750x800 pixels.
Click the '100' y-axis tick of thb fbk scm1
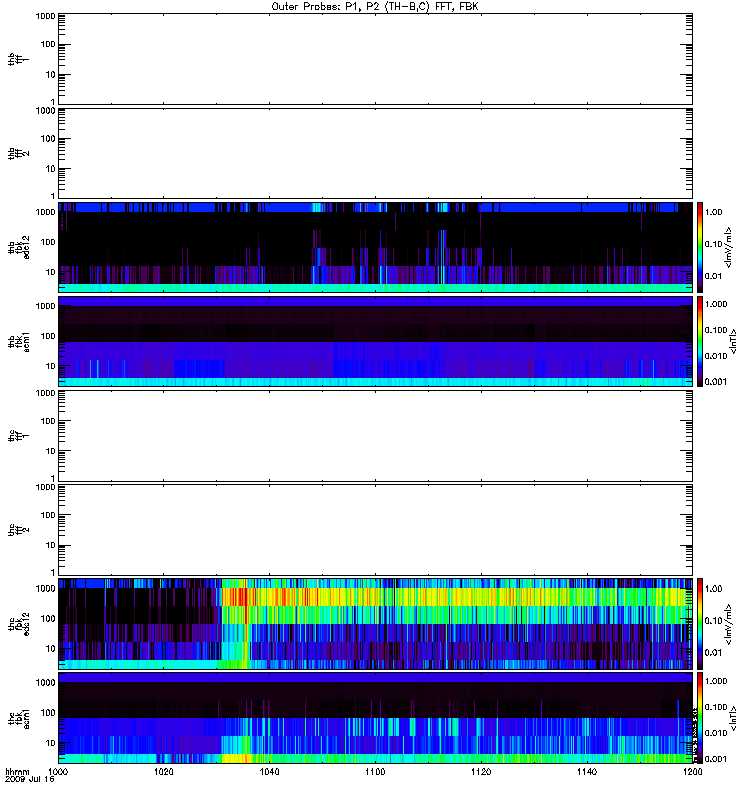48,336
